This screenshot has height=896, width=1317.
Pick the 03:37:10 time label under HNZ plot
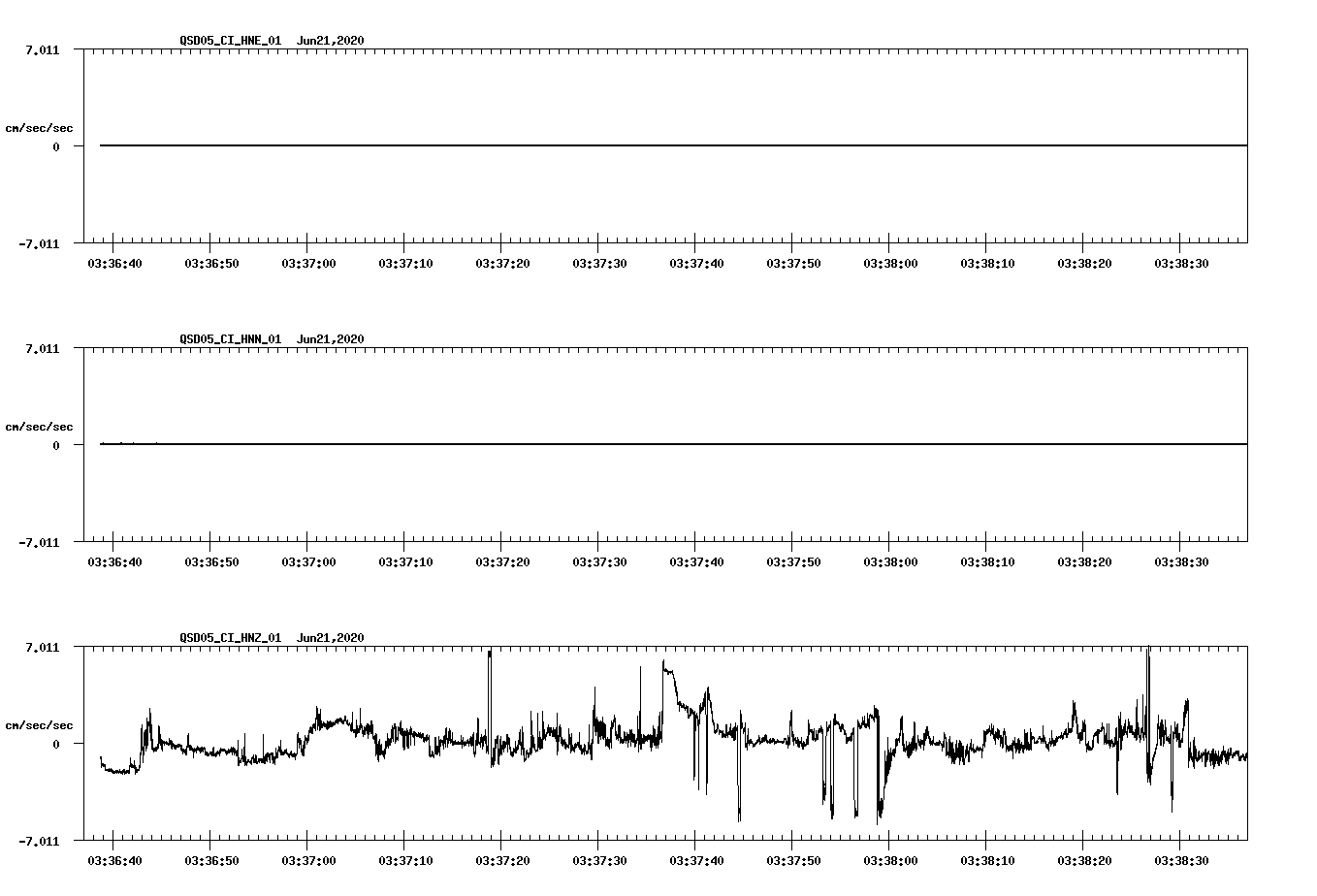405,860
